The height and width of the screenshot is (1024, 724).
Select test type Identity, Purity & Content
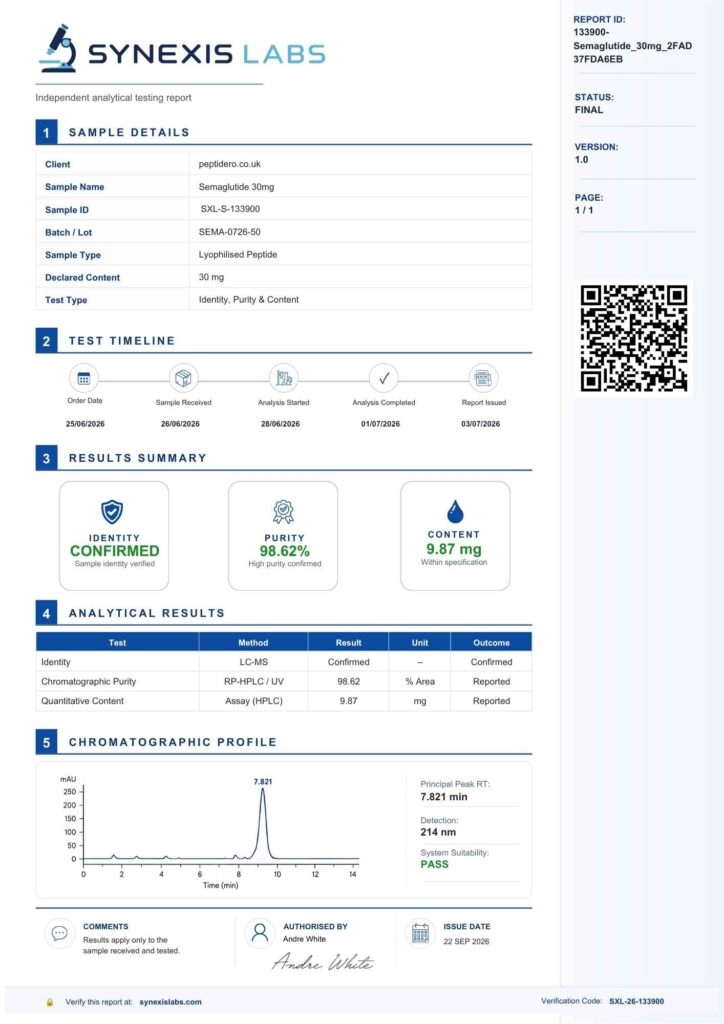(x=249, y=300)
